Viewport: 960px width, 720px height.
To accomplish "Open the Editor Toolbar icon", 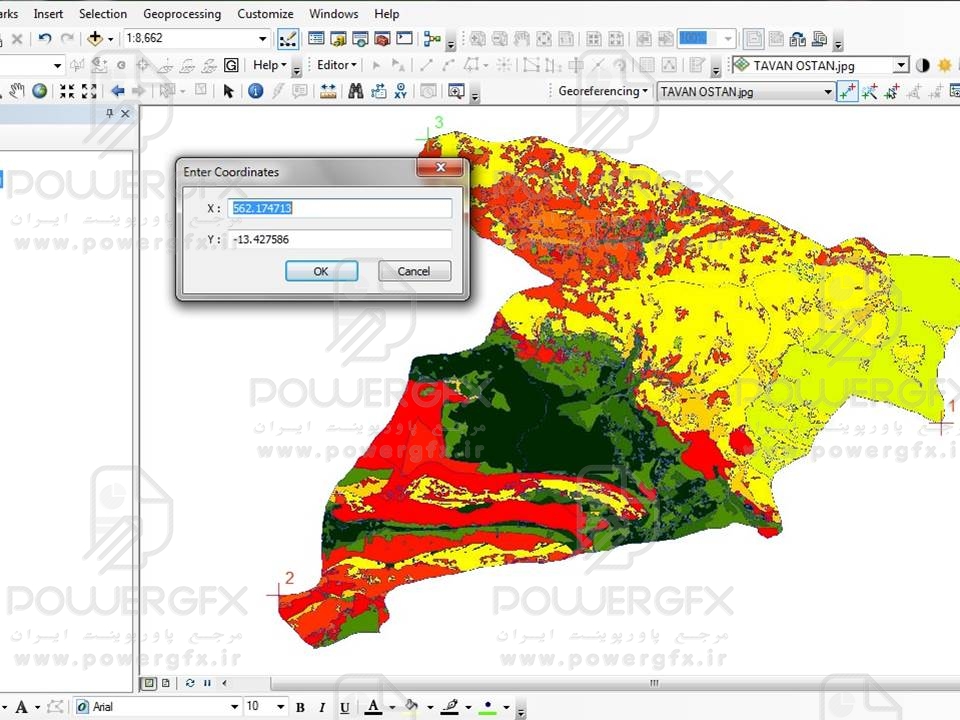I will [287, 39].
